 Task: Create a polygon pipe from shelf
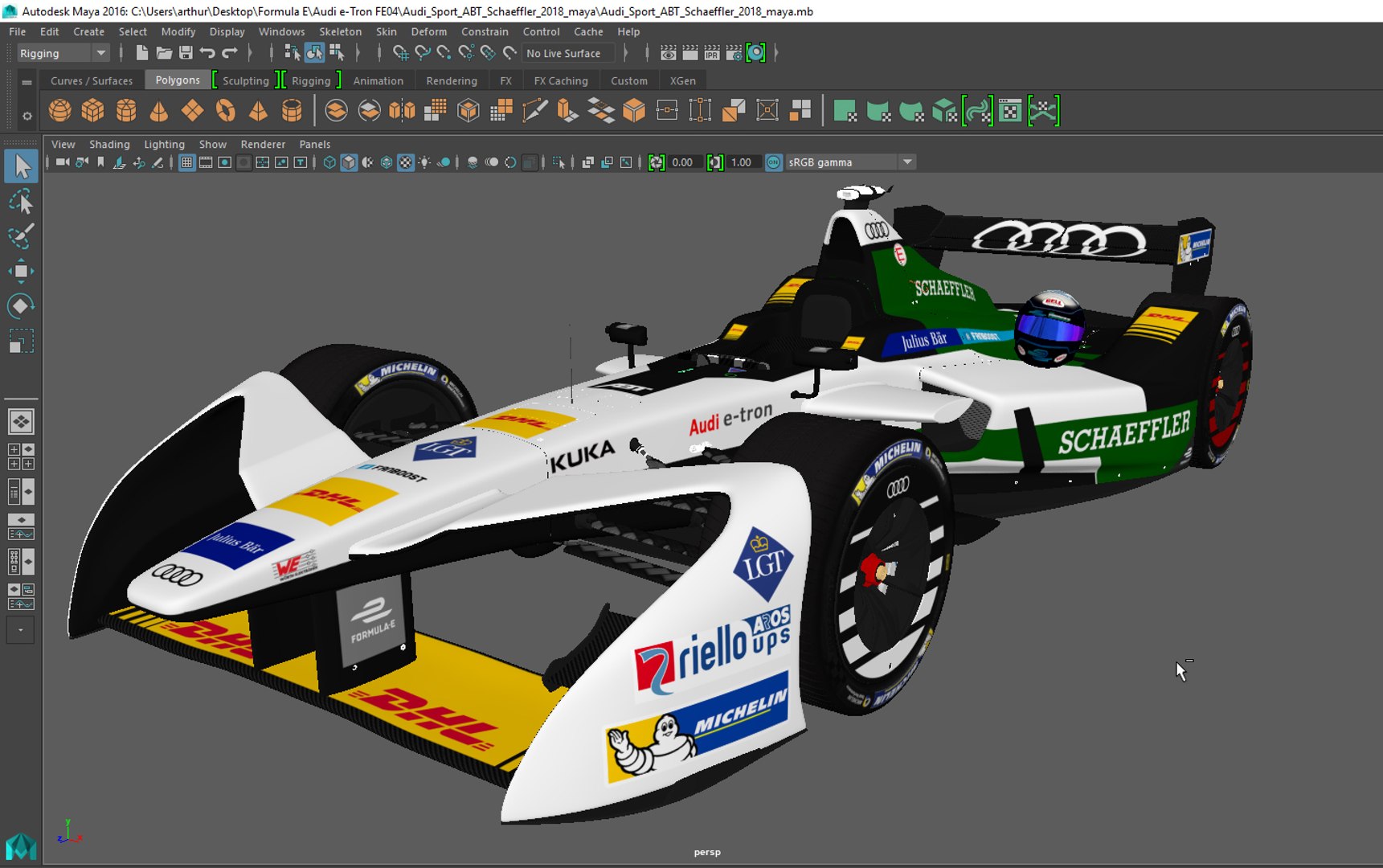(292, 110)
